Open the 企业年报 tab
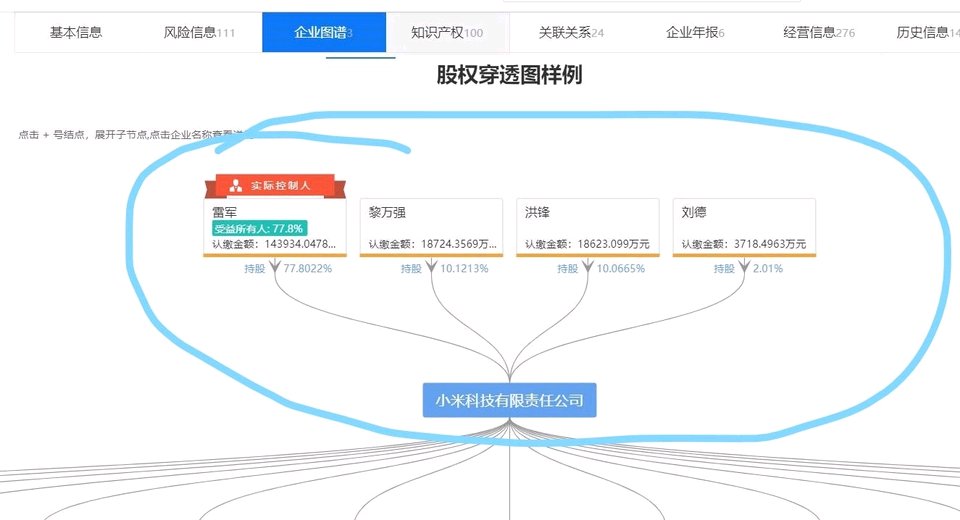Viewport: 960px width, 520px height. click(695, 32)
